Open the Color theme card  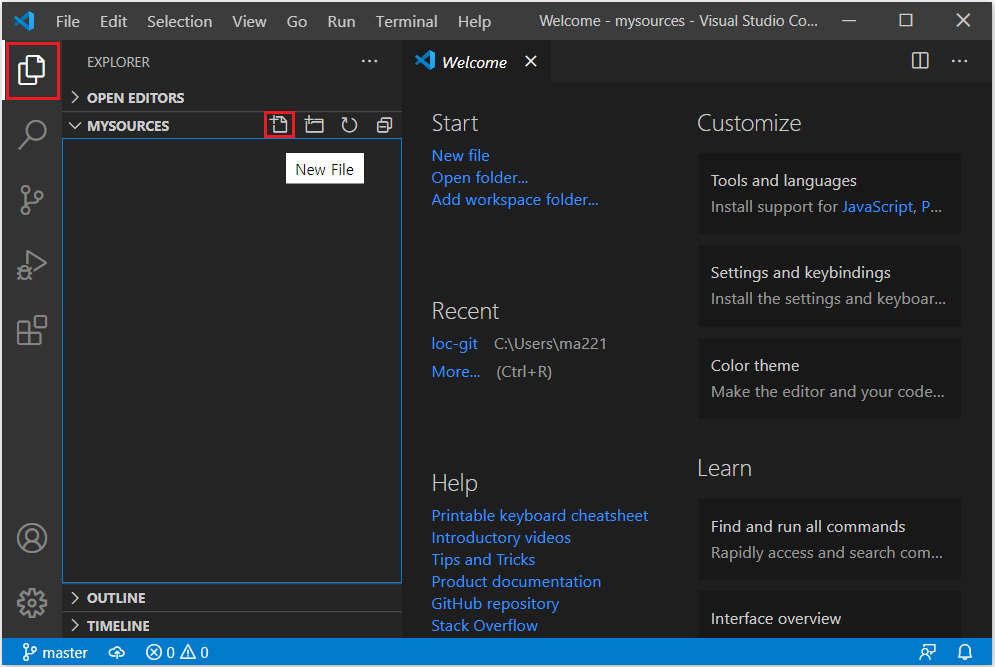click(x=829, y=378)
